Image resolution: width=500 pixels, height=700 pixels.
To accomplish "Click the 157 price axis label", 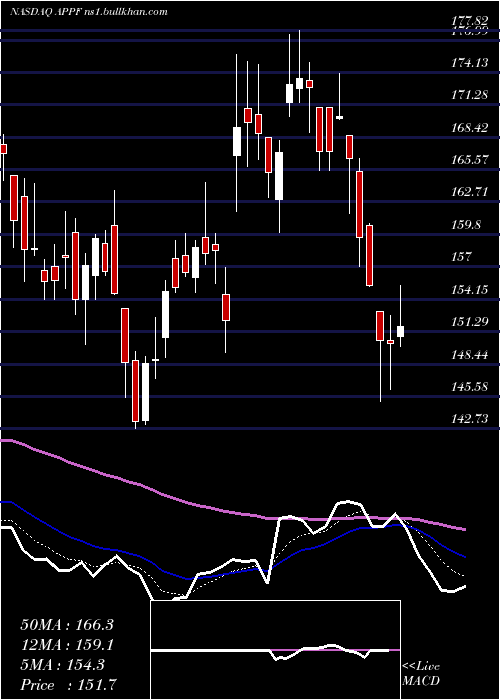I will click(462, 257).
